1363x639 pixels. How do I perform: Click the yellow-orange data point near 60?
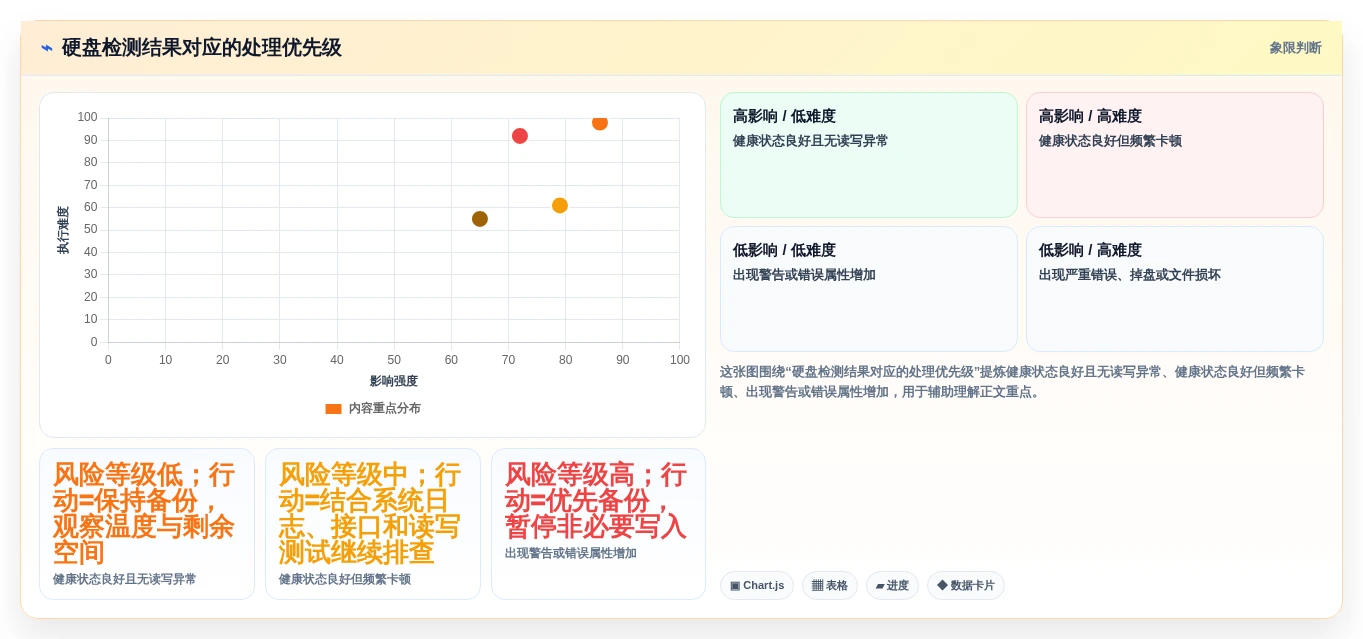(560, 205)
